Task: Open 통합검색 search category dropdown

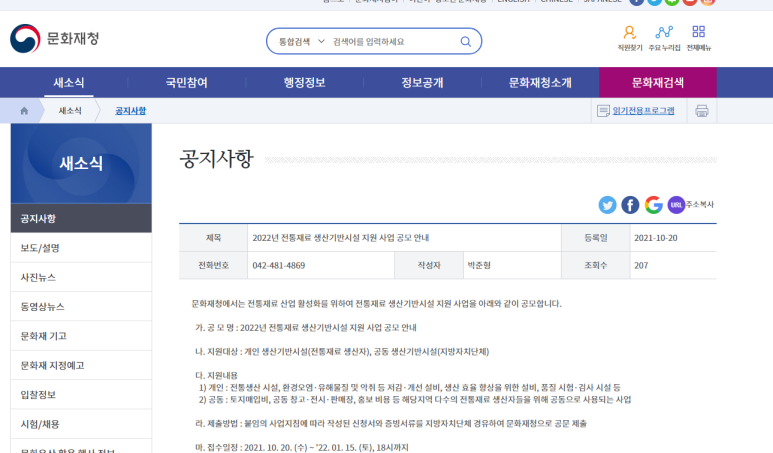Action: pos(302,41)
